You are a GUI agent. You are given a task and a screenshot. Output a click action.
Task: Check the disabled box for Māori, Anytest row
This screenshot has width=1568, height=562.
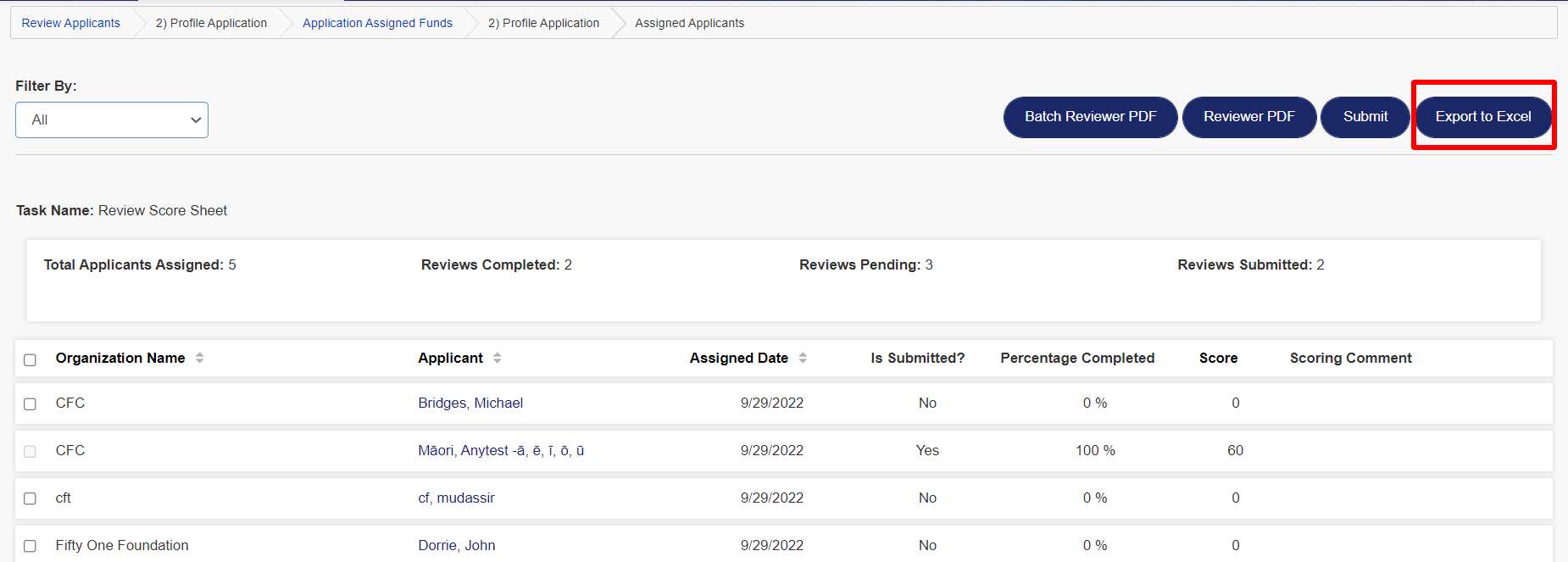click(30, 451)
